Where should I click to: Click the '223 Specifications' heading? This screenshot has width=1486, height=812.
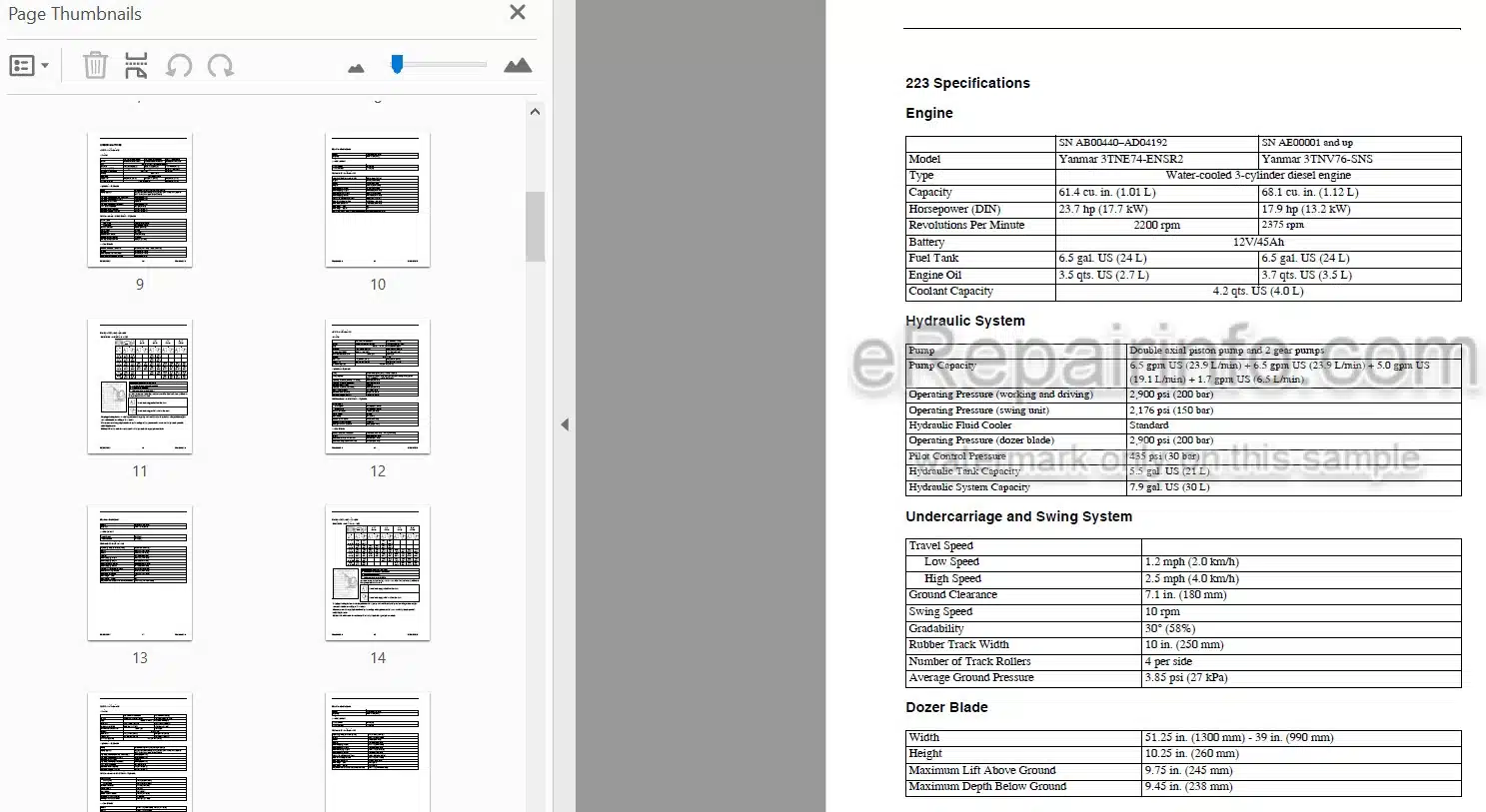tap(967, 83)
